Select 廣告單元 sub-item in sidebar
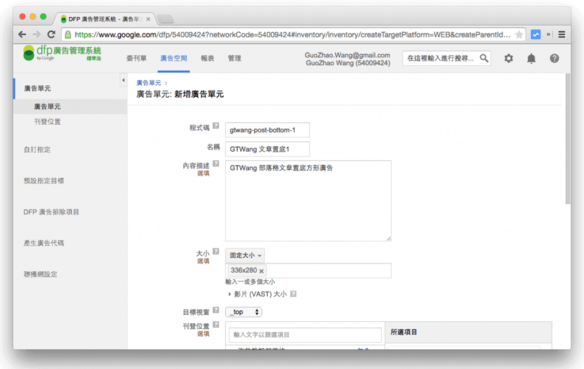The width and height of the screenshot is (584, 369). (x=47, y=106)
